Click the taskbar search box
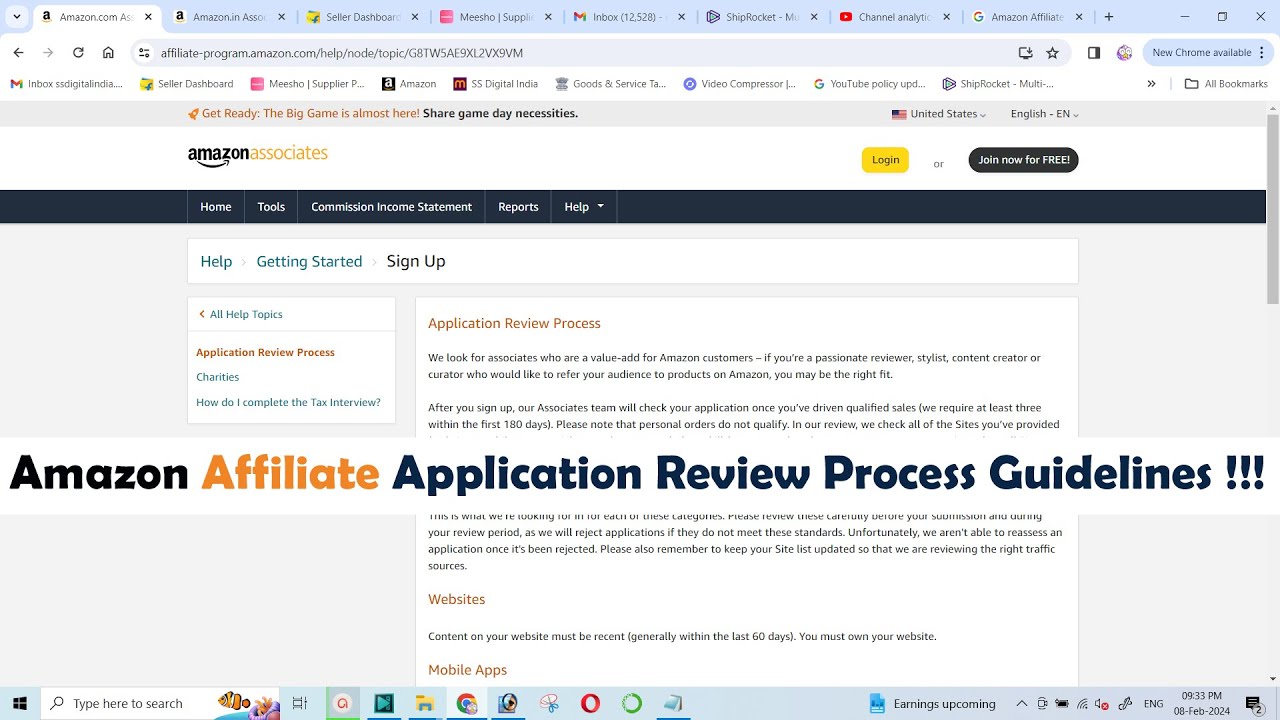1280x720 pixels. coord(160,703)
